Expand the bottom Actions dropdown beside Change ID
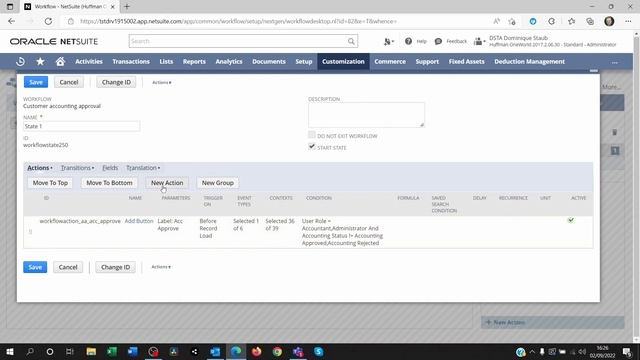Image resolution: width=640 pixels, height=360 pixels. coord(161,267)
